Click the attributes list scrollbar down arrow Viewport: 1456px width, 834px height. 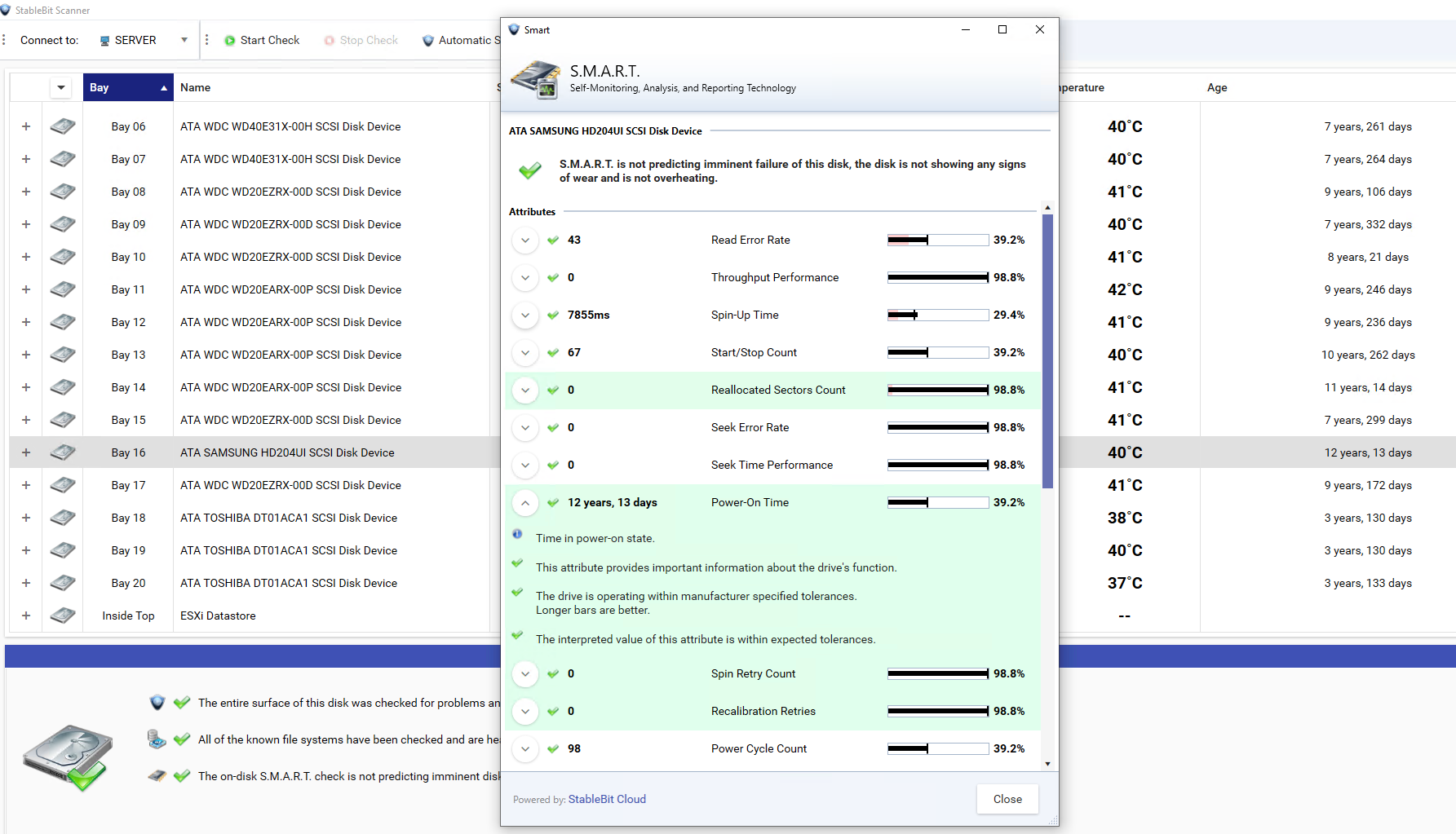1047,764
